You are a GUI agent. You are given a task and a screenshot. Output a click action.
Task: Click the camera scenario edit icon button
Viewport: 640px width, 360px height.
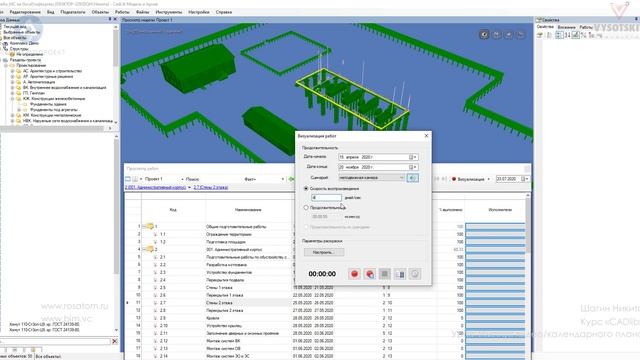point(413,178)
